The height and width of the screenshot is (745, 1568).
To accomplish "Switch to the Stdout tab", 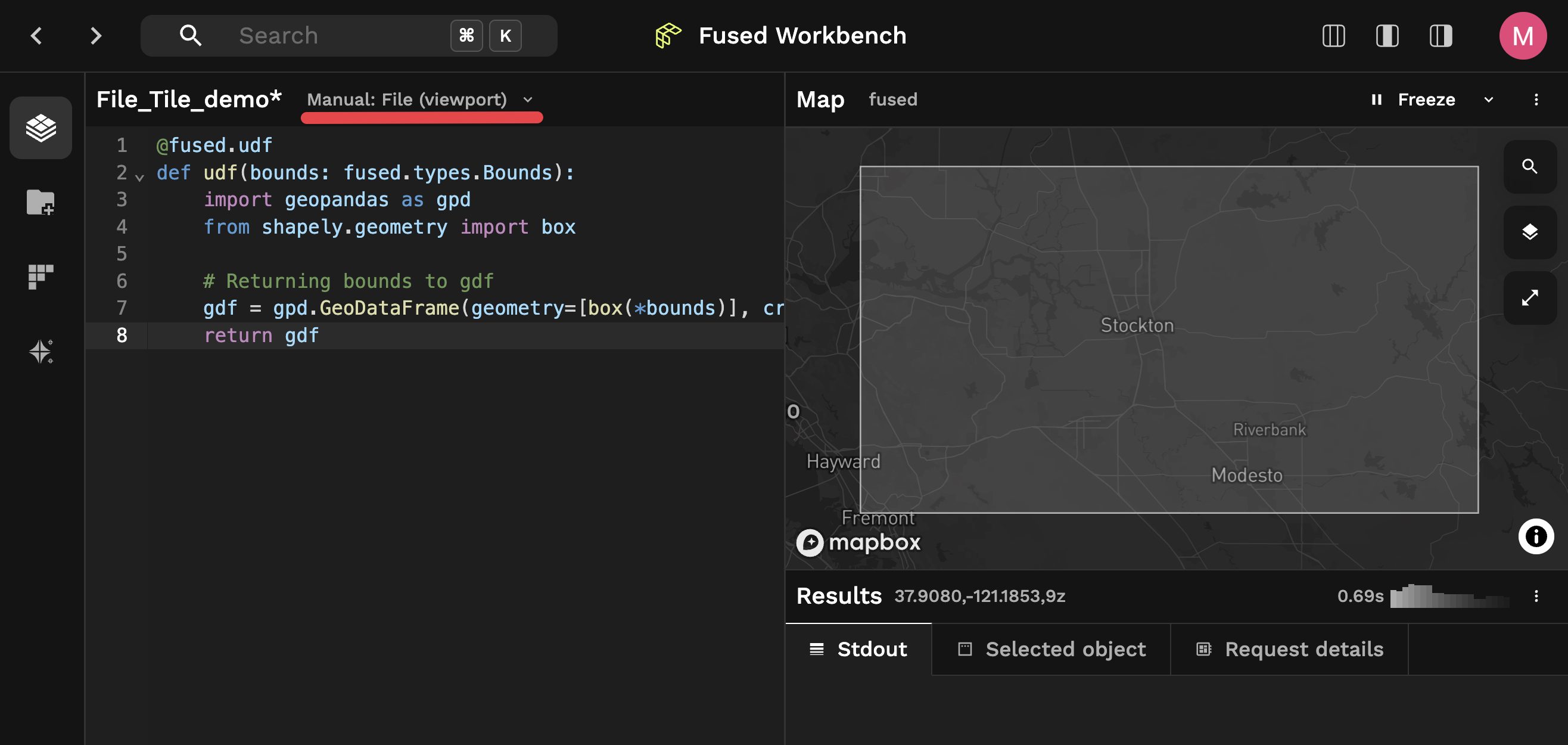I will pos(858,650).
